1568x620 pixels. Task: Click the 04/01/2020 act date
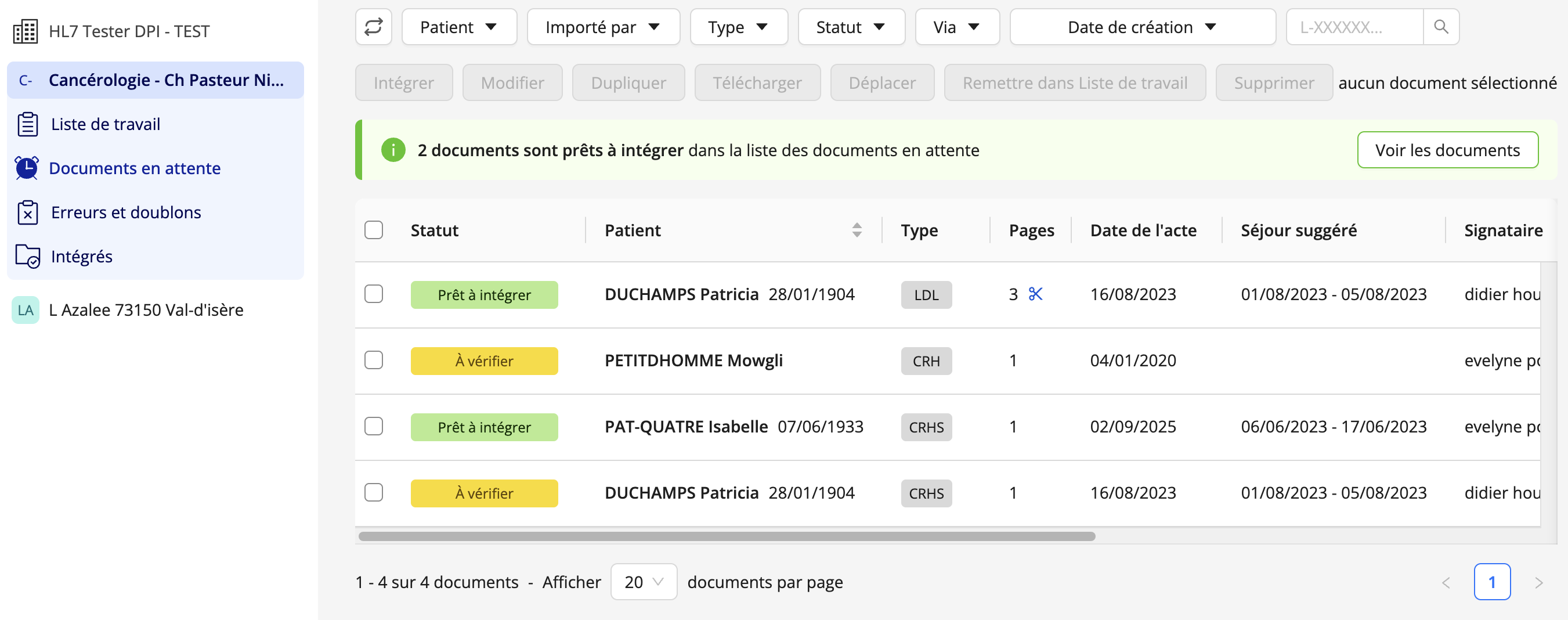pyautogui.click(x=1133, y=361)
